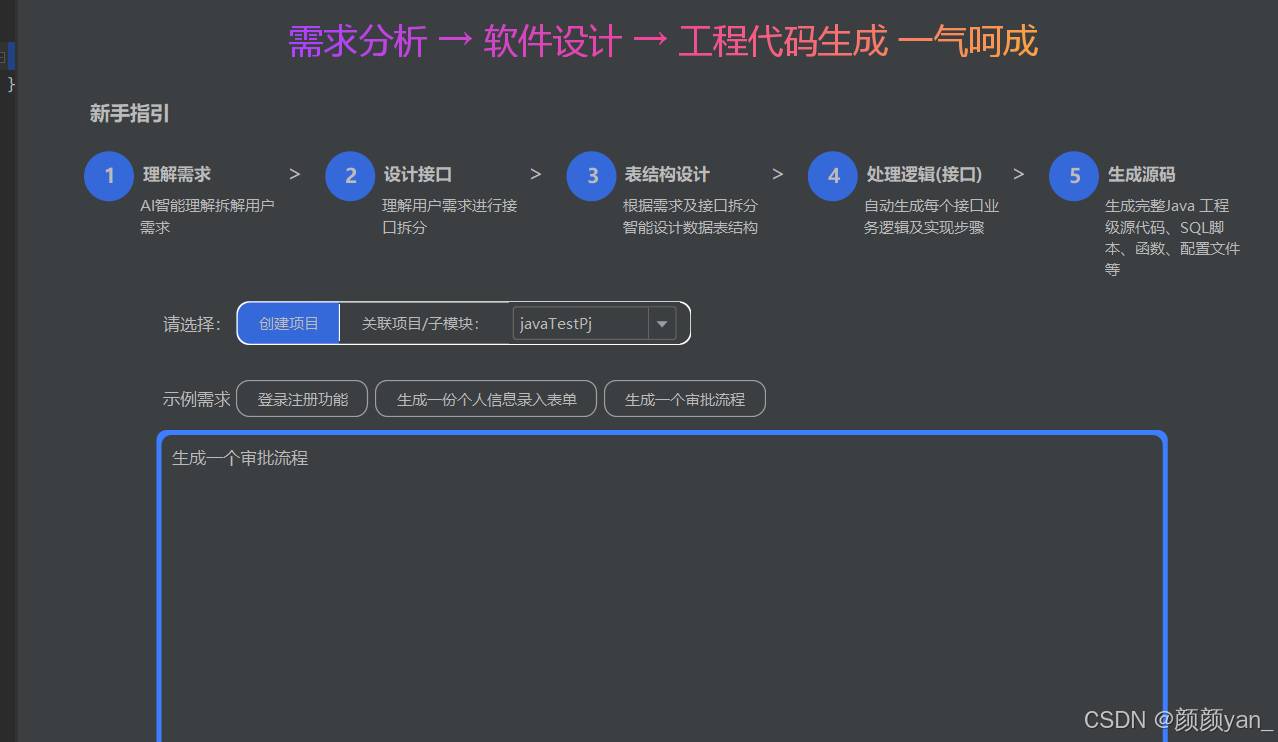Click the 表结构设计 step title
The height and width of the screenshot is (742, 1278).
click(x=667, y=174)
